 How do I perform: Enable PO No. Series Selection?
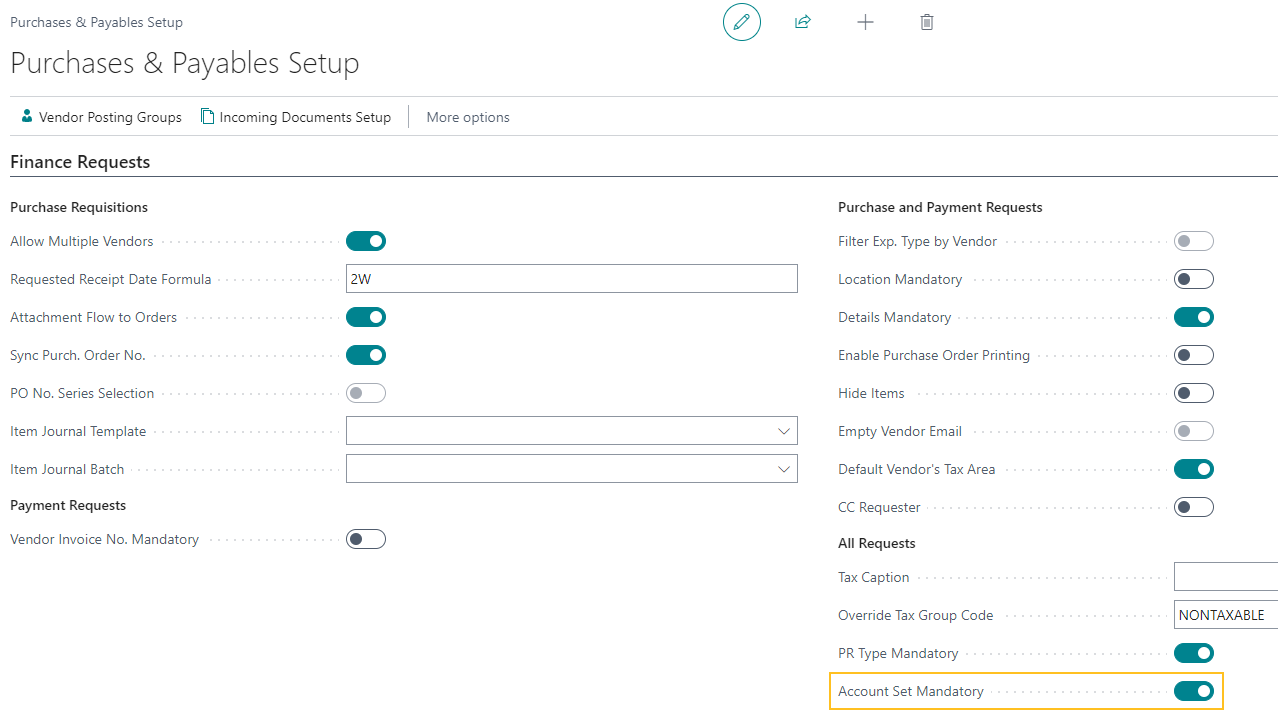click(x=365, y=392)
